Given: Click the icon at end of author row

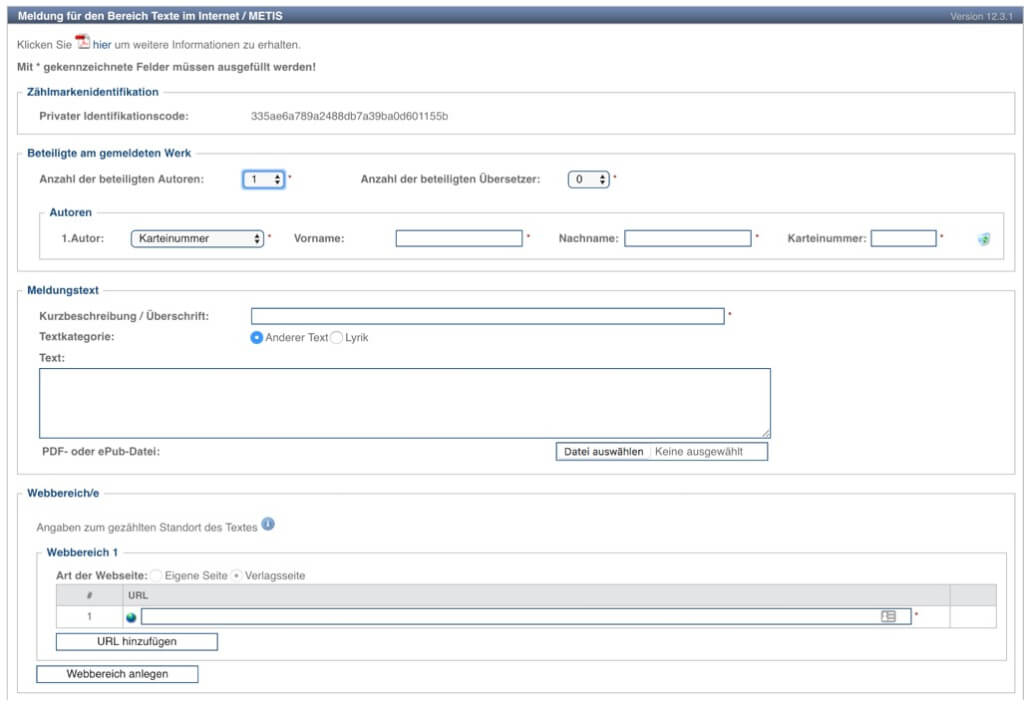Looking at the screenshot, I should coord(984,239).
